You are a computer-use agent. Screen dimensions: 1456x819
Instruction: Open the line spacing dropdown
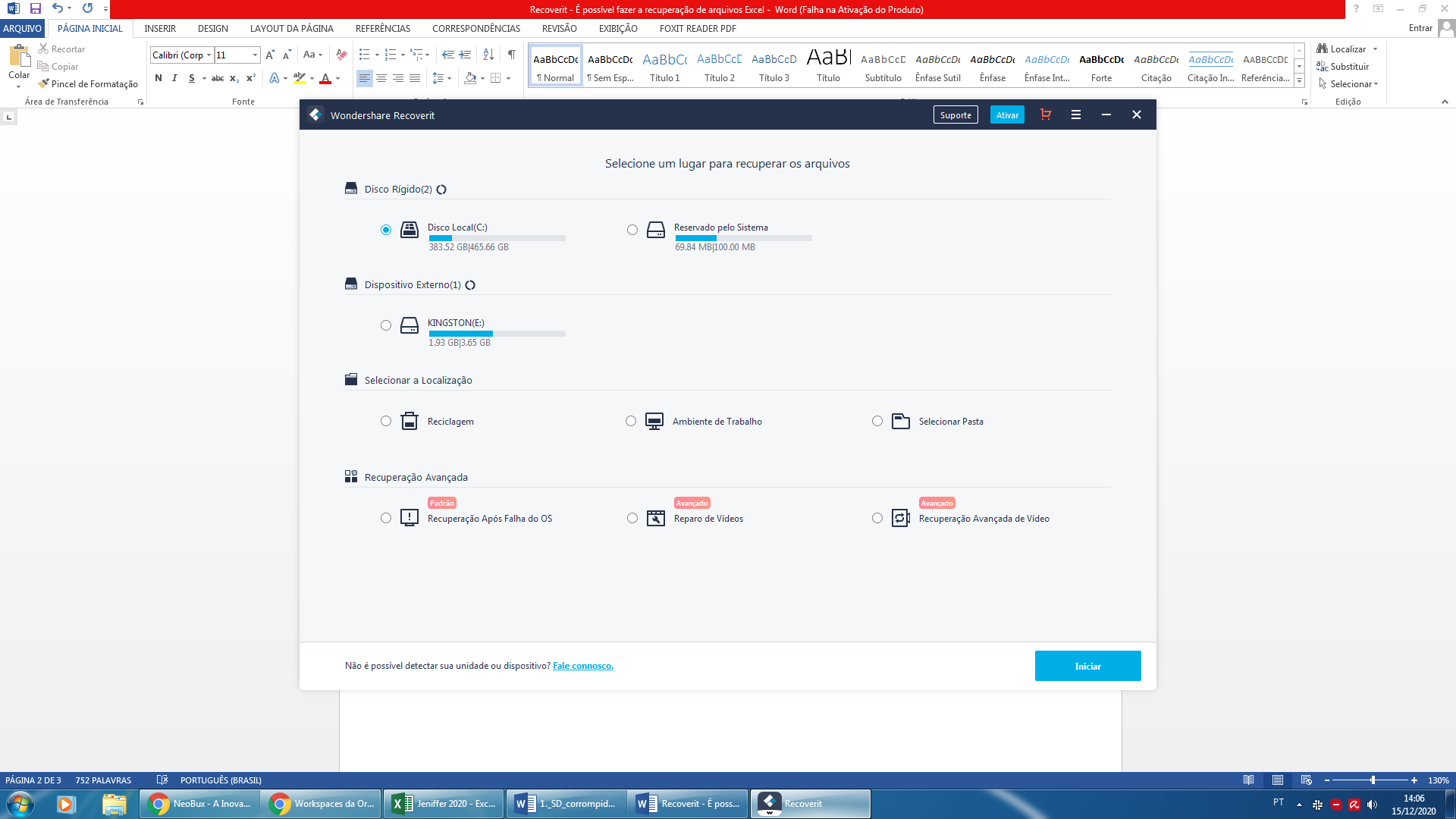click(x=441, y=78)
